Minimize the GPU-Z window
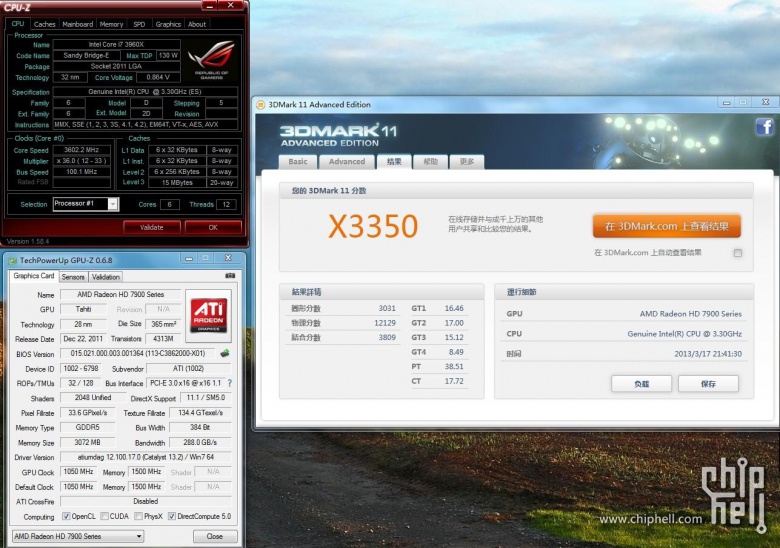Screen dimensions: 780x548 189,259
